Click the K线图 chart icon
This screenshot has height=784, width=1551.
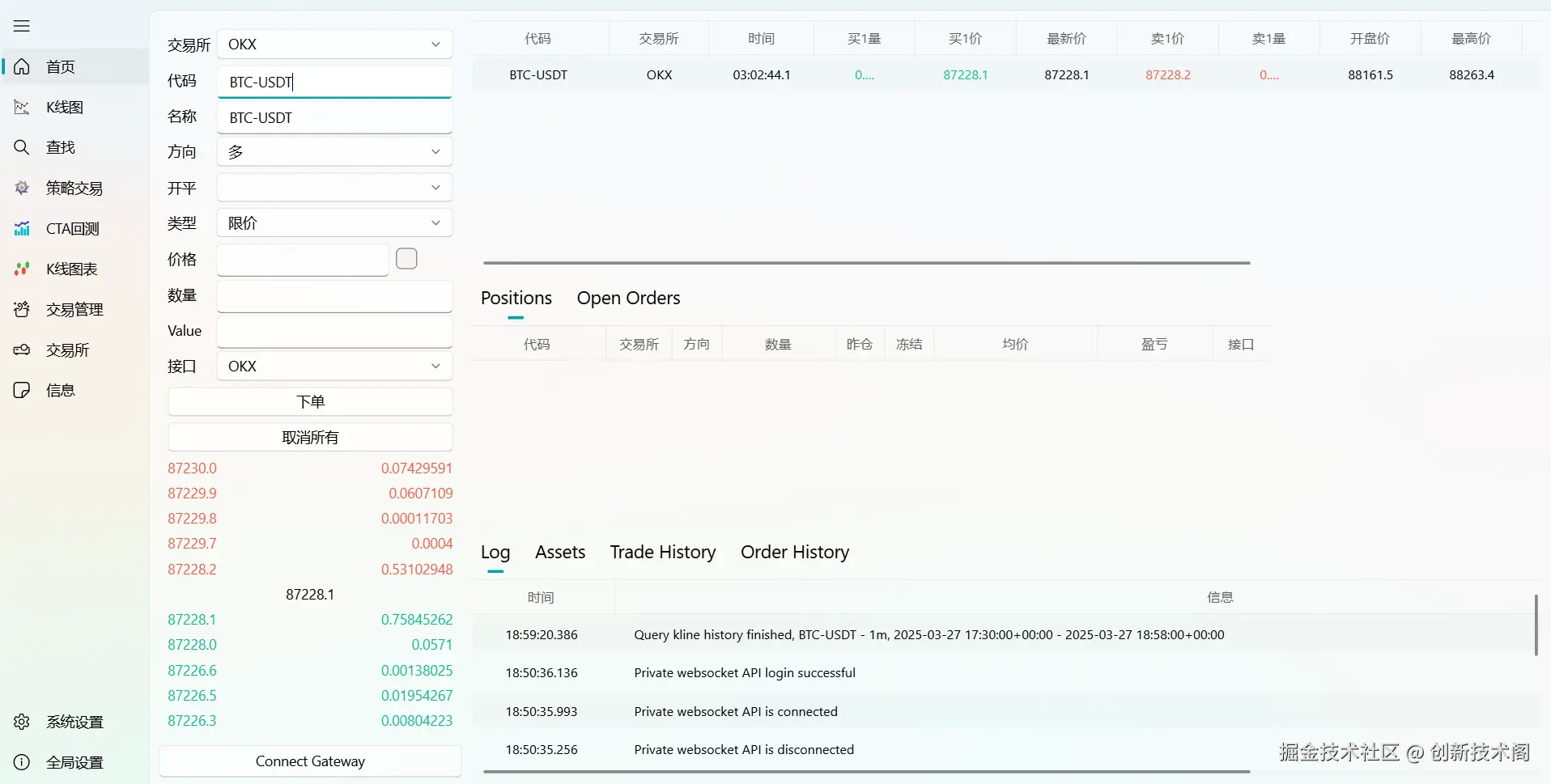click(22, 107)
